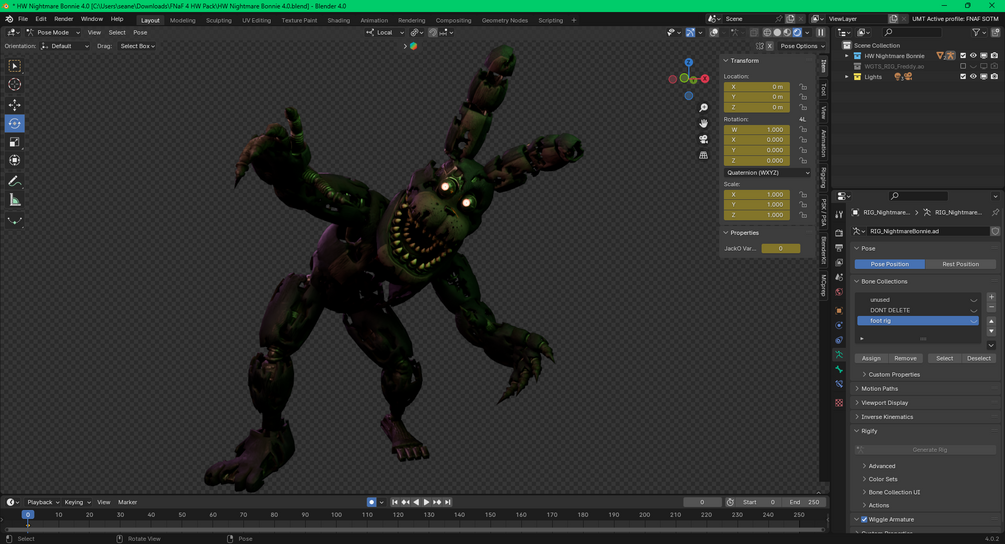Open the Quaternion (WXYZ) rotation mode dropdown
This screenshot has height=544, width=1005.
click(767, 172)
